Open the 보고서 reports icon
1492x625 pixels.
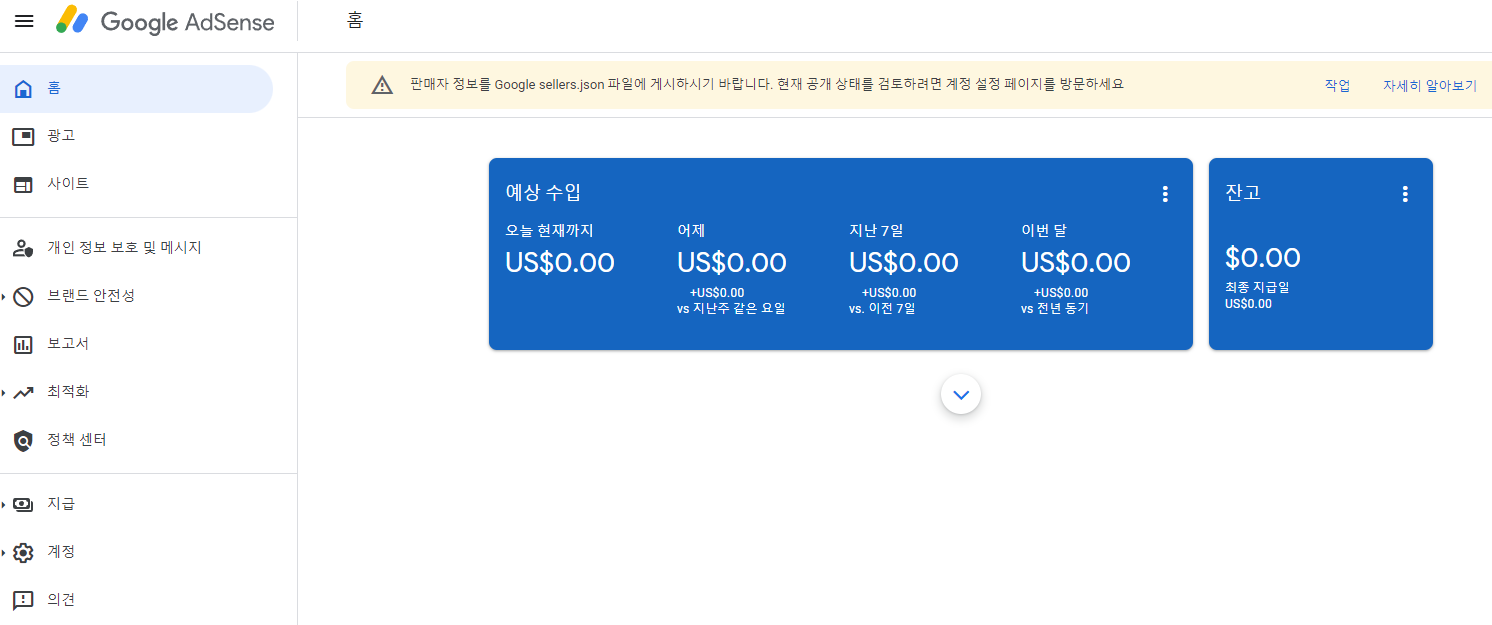(x=23, y=343)
